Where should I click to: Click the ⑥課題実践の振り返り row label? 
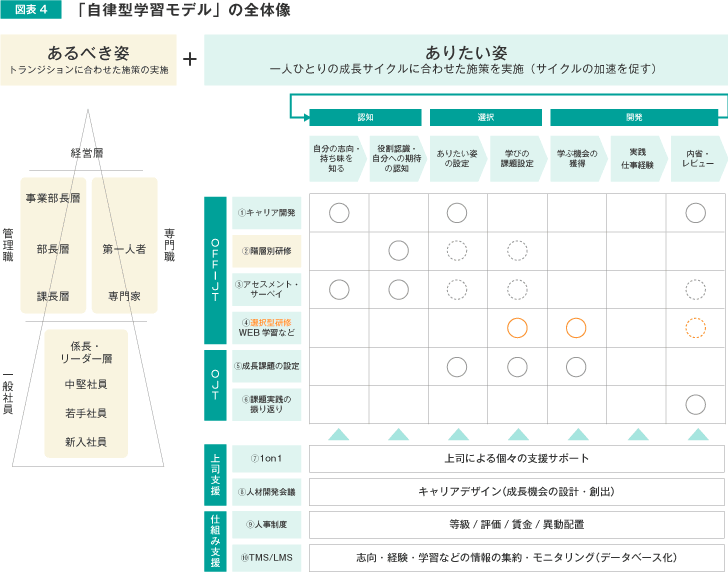(x=266, y=404)
